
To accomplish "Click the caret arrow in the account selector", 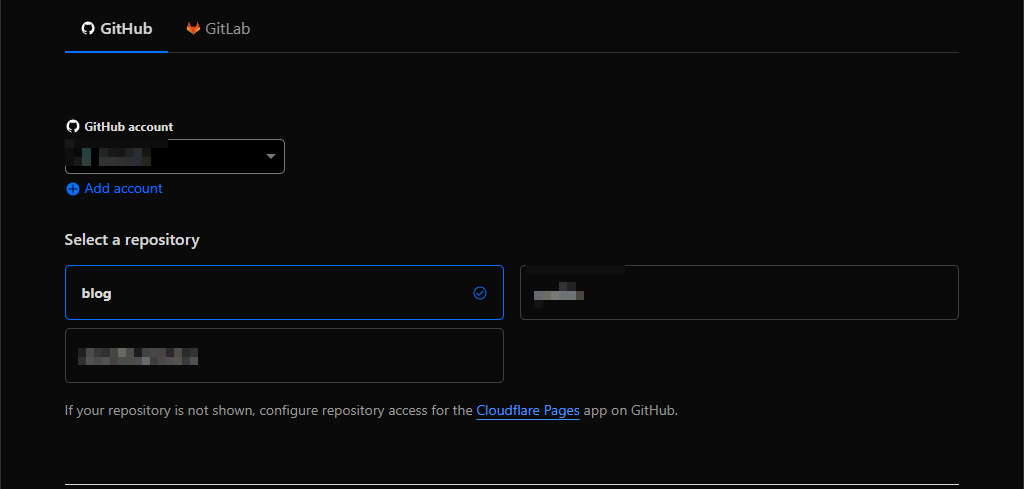I will 270,157.
